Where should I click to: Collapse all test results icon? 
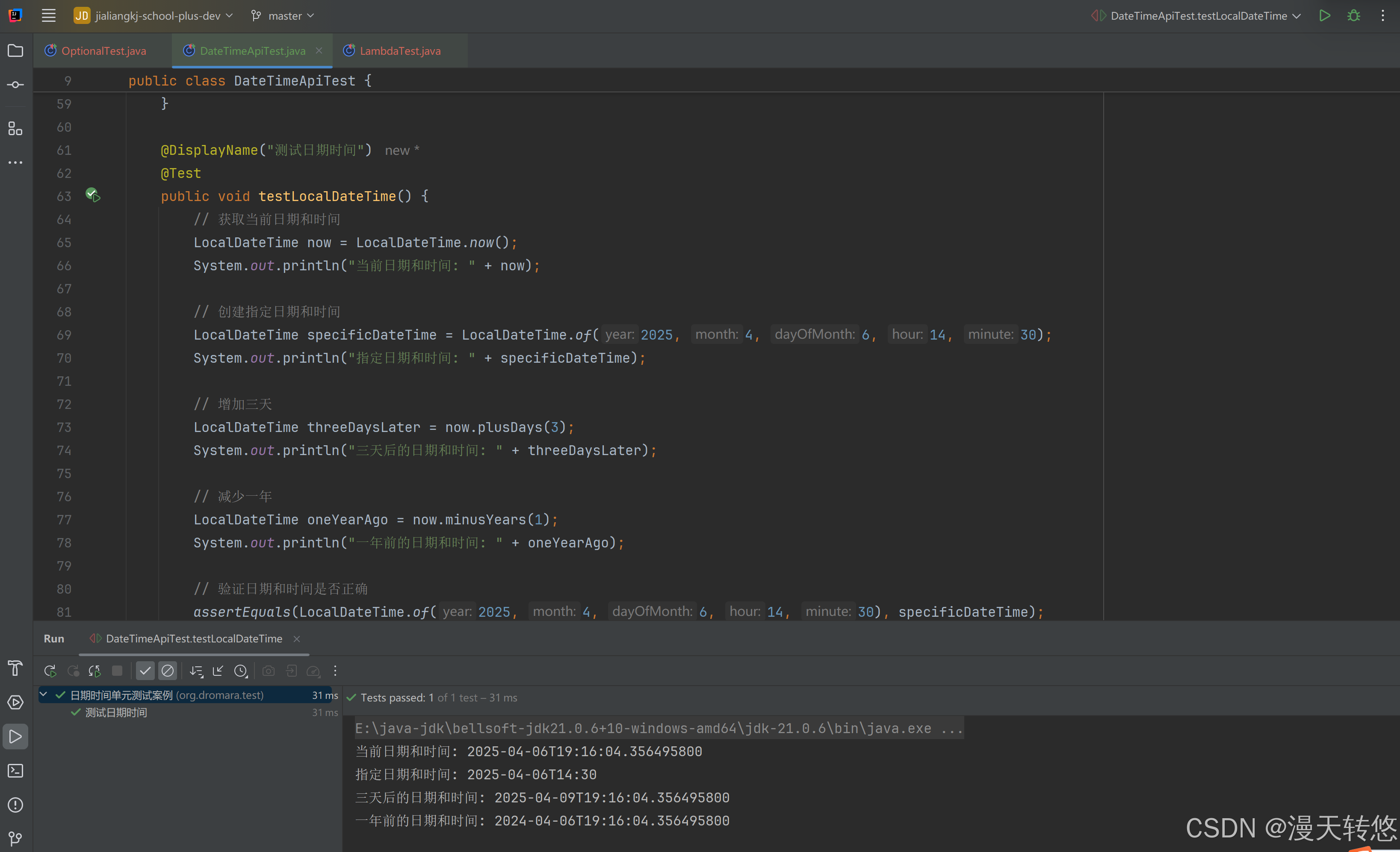pyautogui.click(x=218, y=671)
